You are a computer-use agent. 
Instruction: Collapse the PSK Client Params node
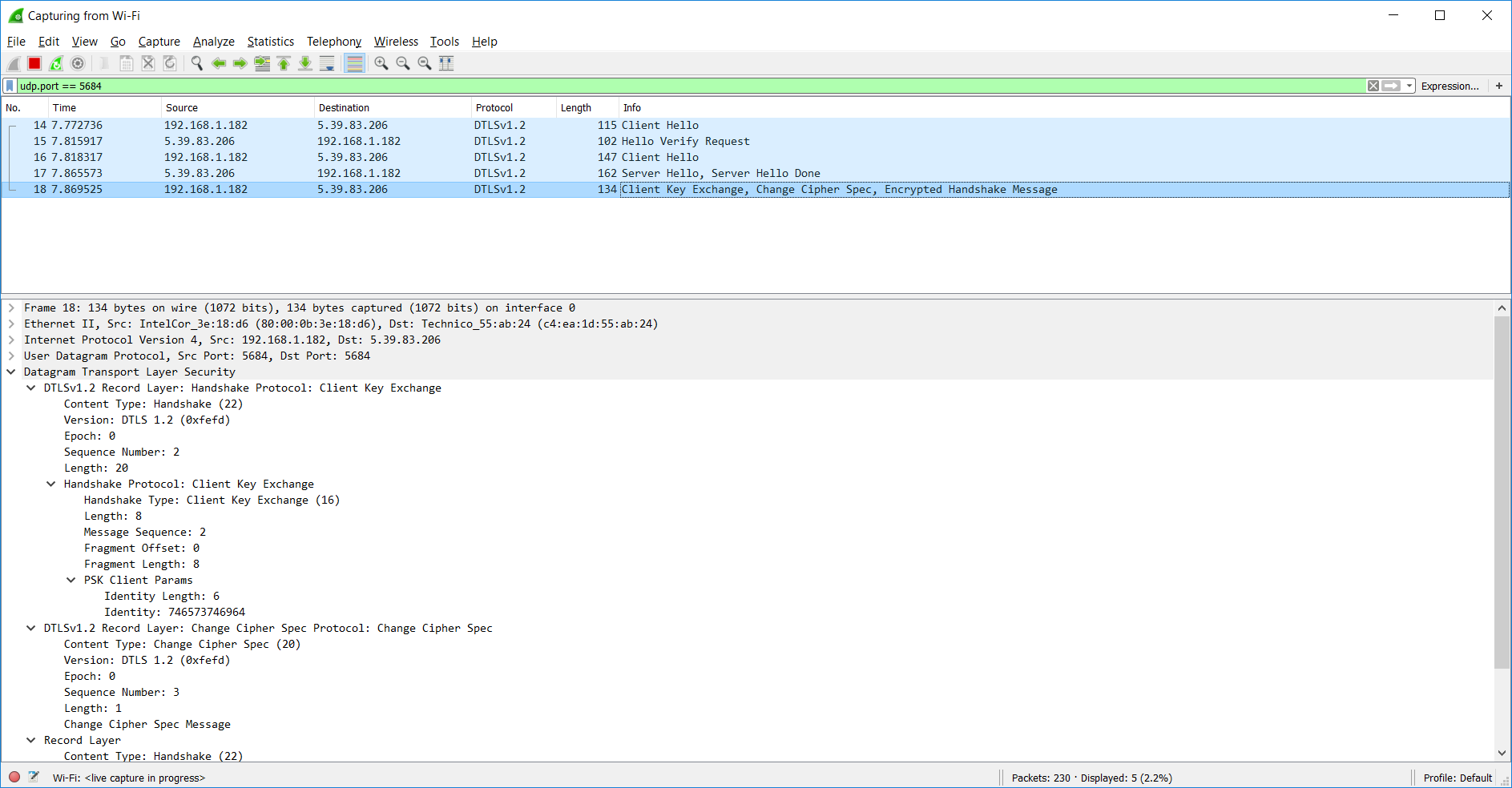(71, 580)
